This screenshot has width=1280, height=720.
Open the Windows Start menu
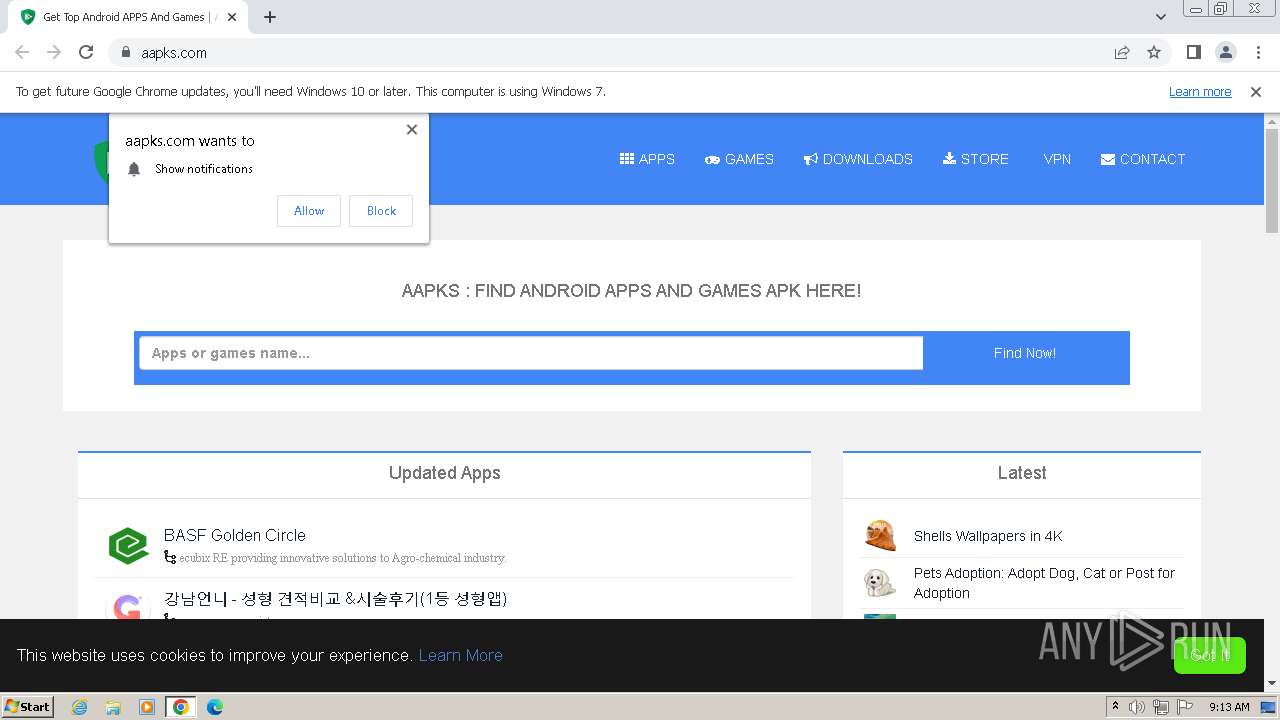click(x=28, y=706)
